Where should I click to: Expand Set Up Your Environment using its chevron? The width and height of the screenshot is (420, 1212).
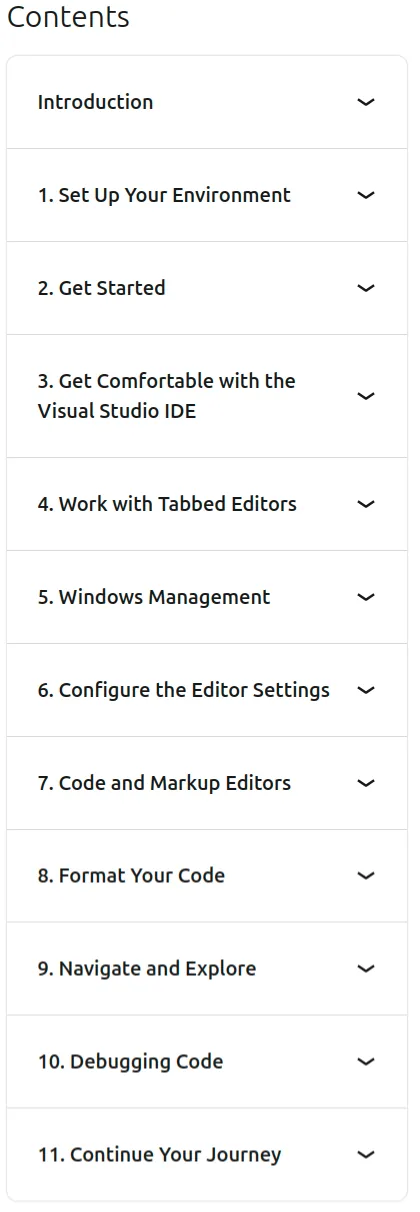(366, 195)
